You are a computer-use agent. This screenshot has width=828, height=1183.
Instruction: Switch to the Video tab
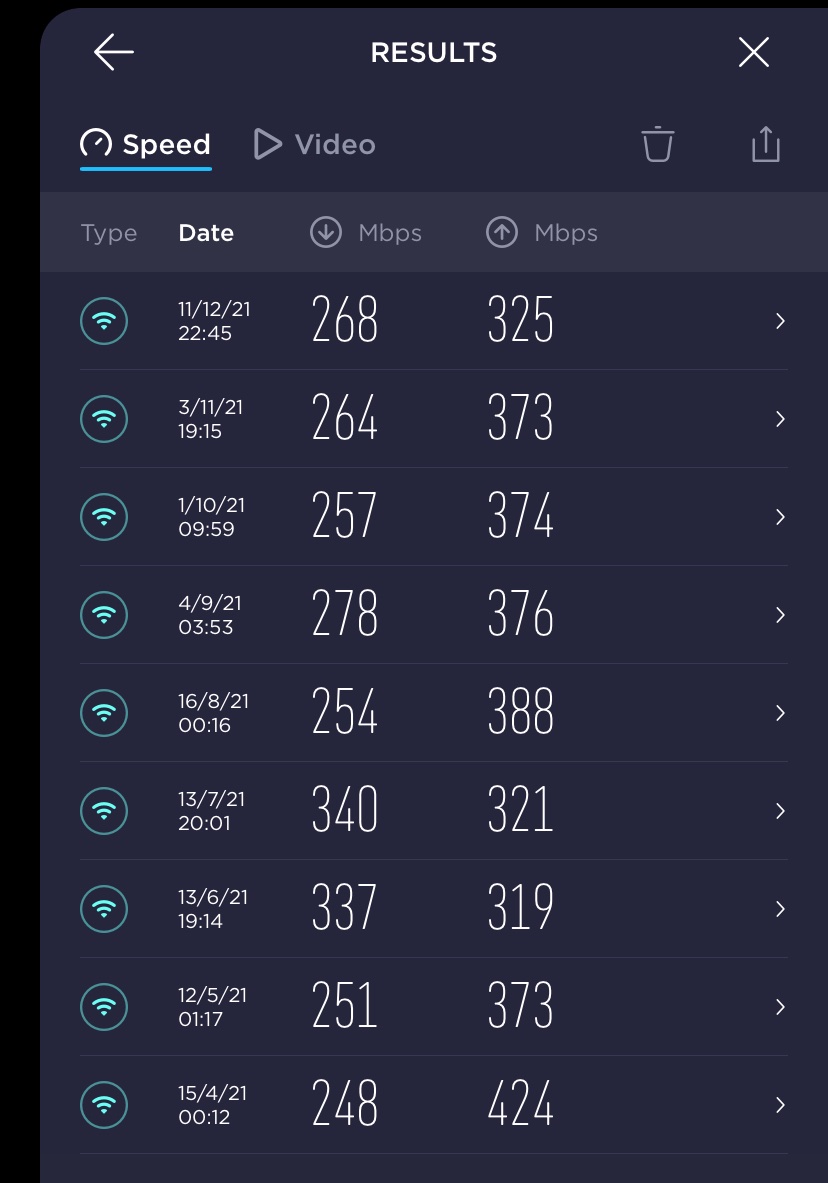point(315,144)
